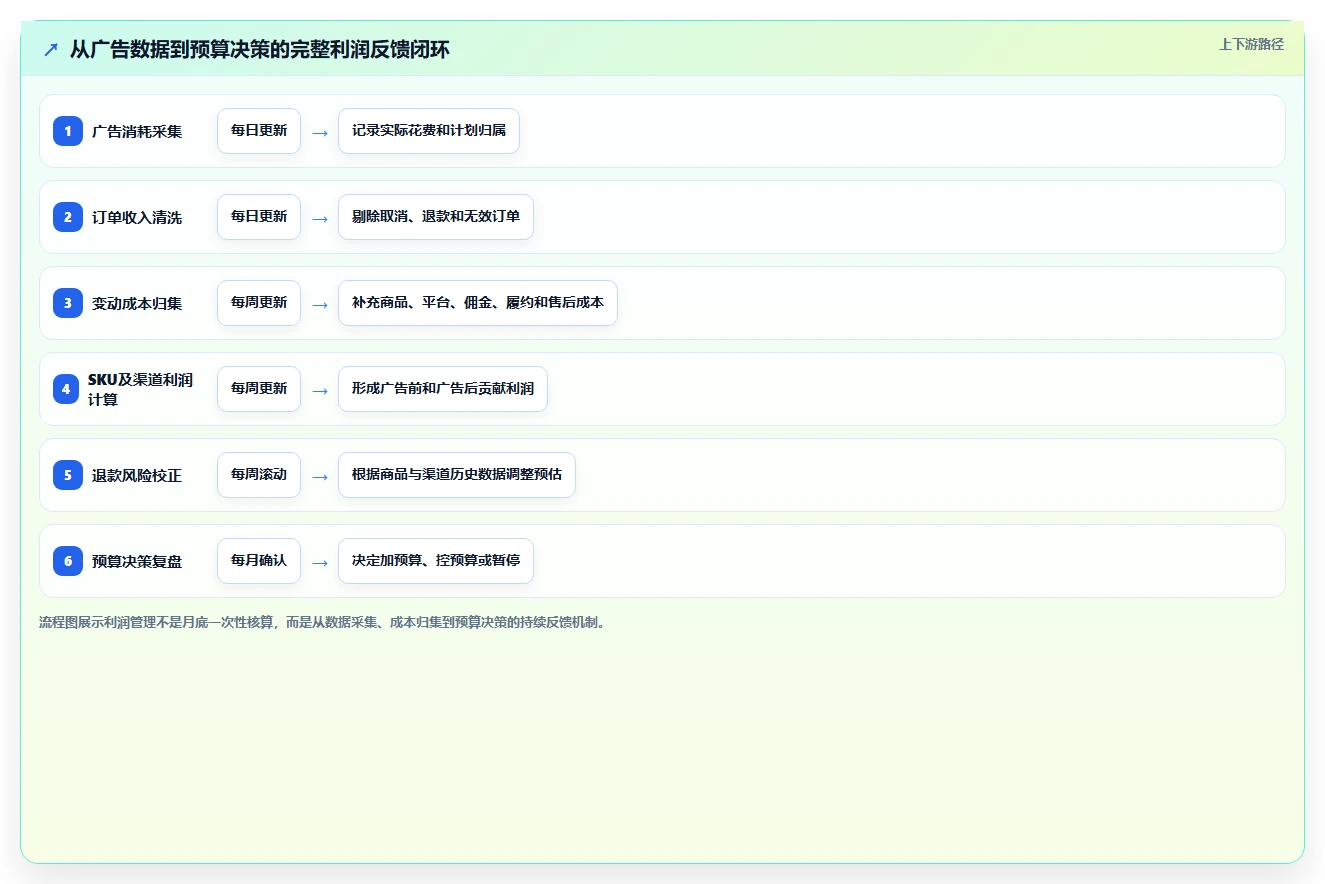This screenshot has width=1325, height=884.
Task: Click the 上下游路径 label
Action: click(1251, 44)
